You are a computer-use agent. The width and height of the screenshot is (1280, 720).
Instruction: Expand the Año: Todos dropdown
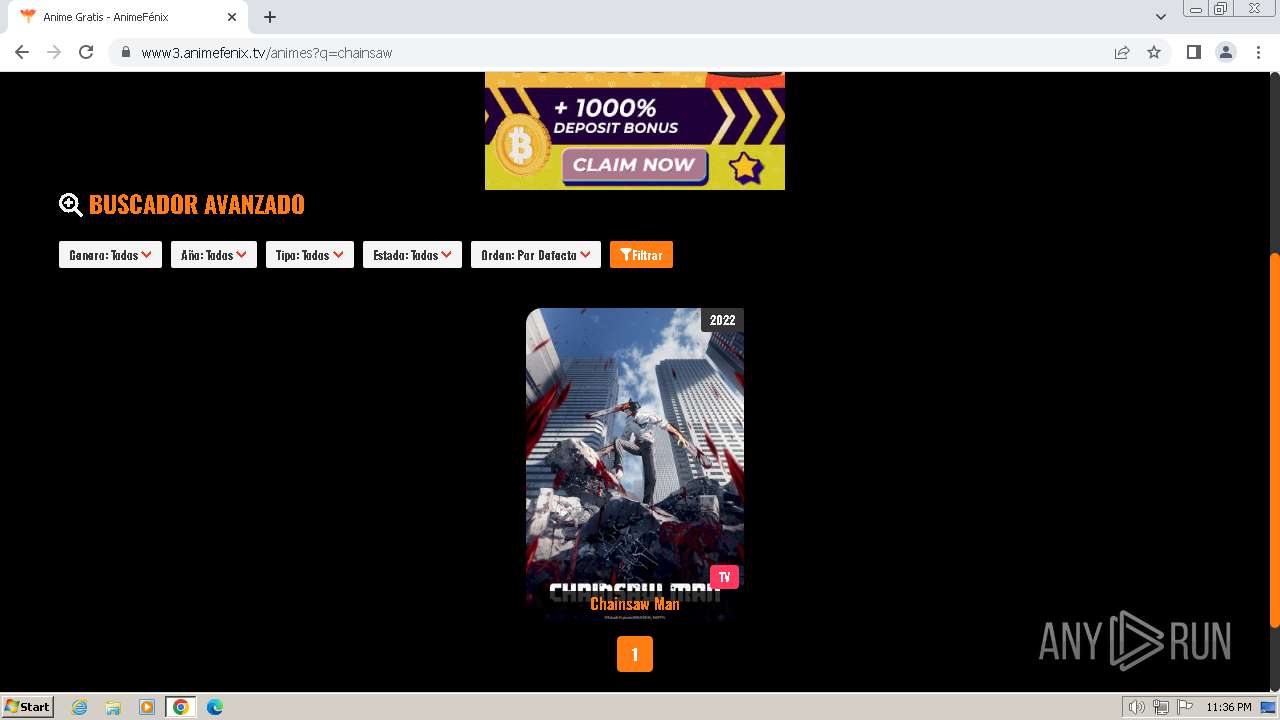click(x=214, y=255)
